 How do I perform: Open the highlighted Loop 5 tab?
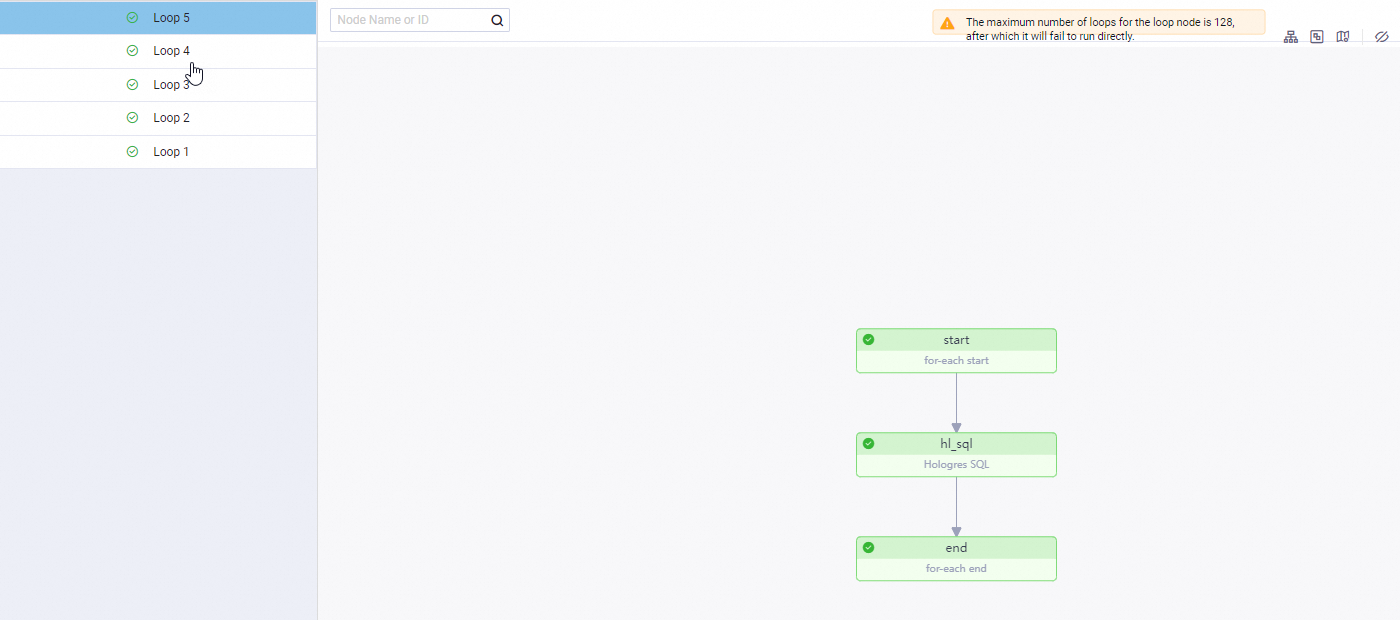tap(170, 17)
